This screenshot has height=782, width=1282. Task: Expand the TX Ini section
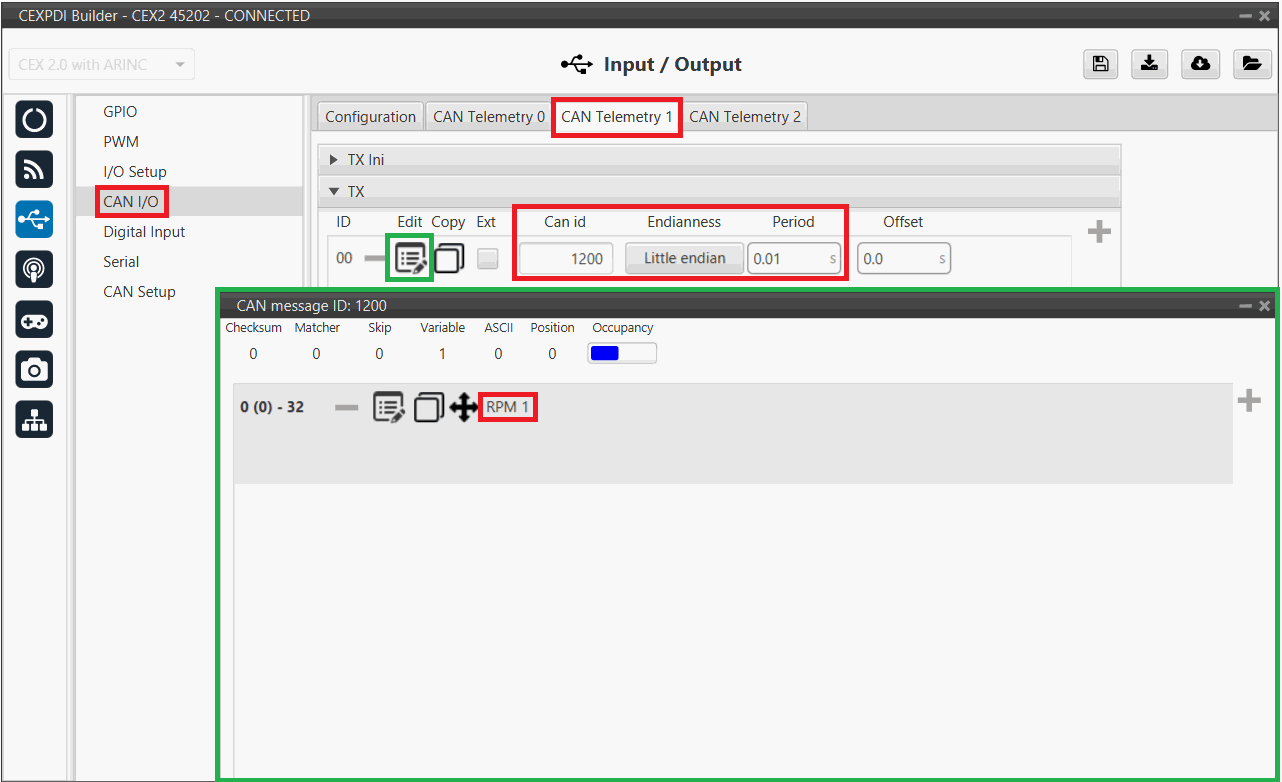pos(335,160)
